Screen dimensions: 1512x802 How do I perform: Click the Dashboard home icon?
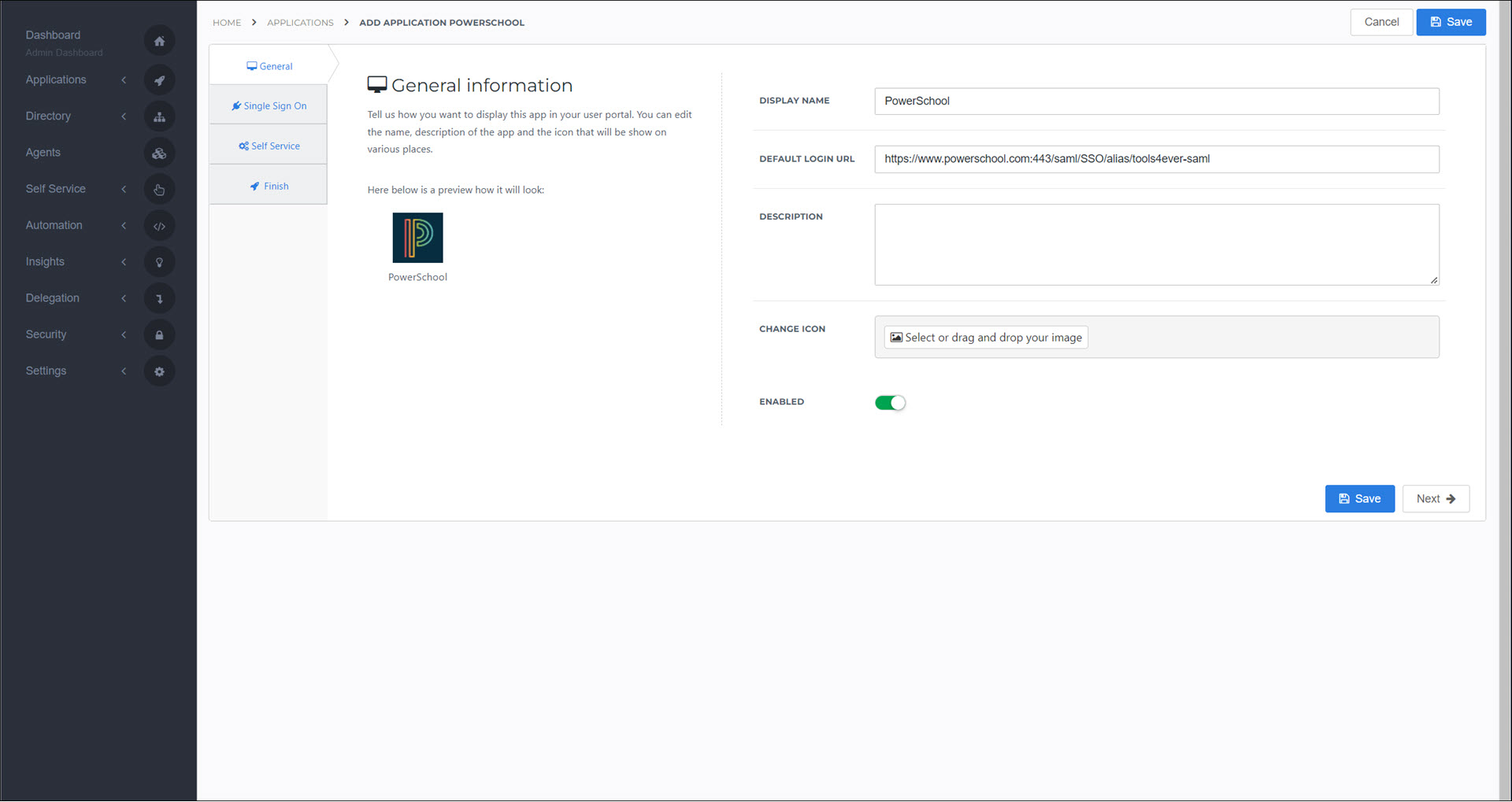tap(159, 41)
